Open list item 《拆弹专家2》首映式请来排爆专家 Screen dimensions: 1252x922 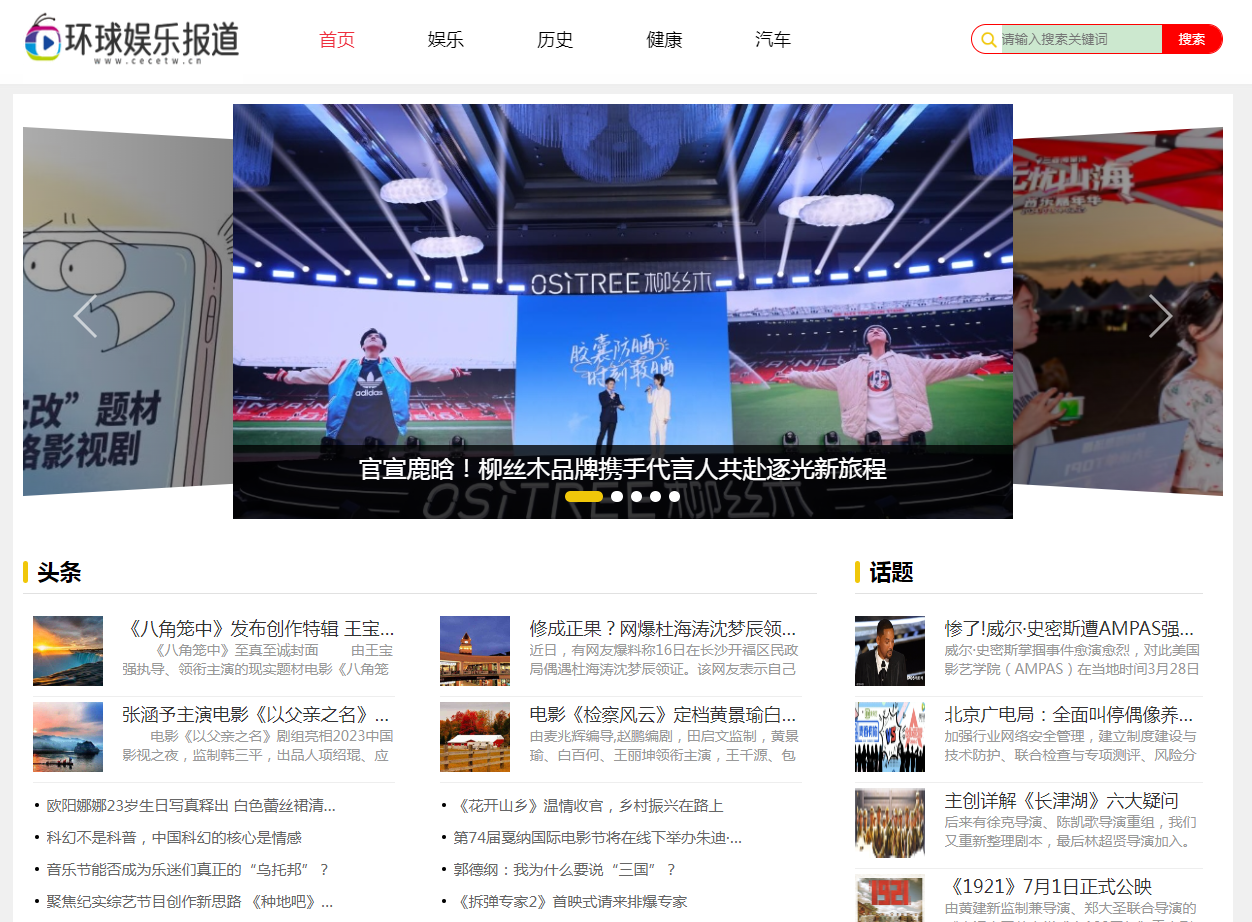(571, 901)
